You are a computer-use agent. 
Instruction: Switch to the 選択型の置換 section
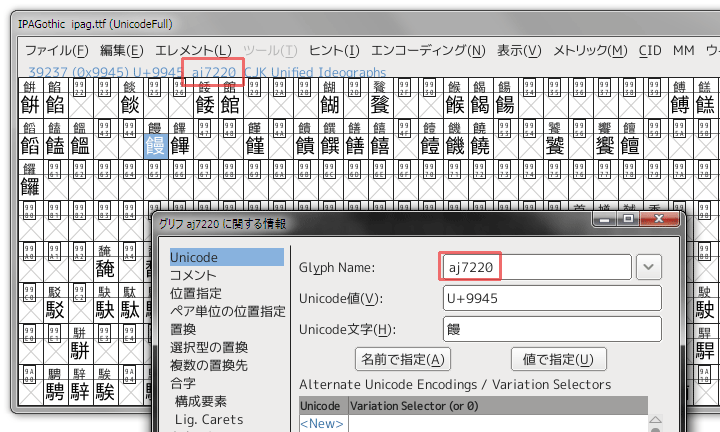(209, 347)
